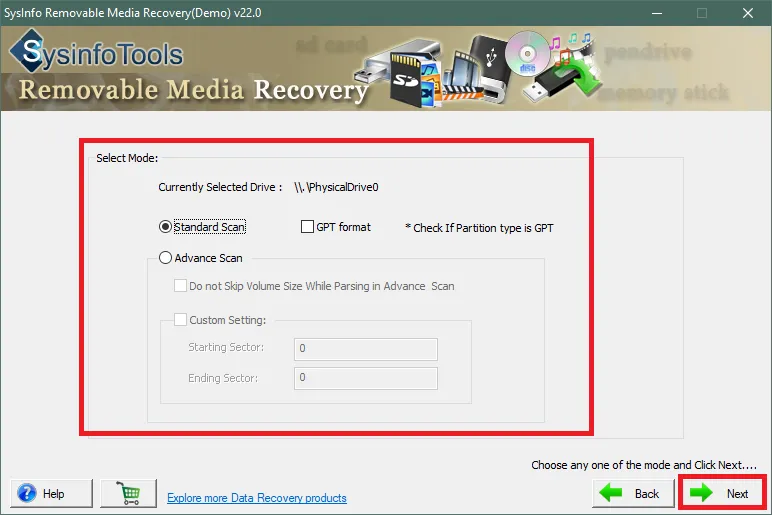
Task: Click the Check If Partition type is GPT note
Action: point(479,228)
